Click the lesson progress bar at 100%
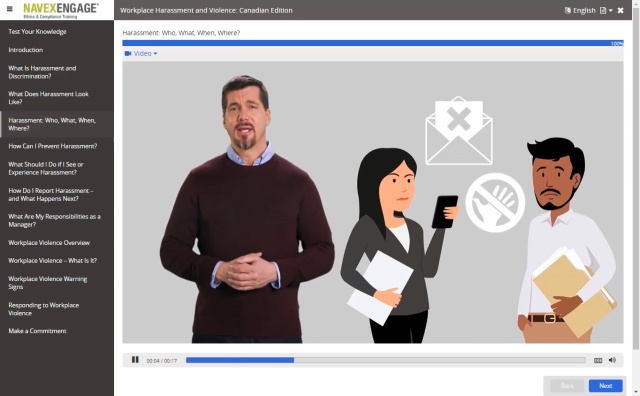The width and height of the screenshot is (640, 396). (x=373, y=43)
